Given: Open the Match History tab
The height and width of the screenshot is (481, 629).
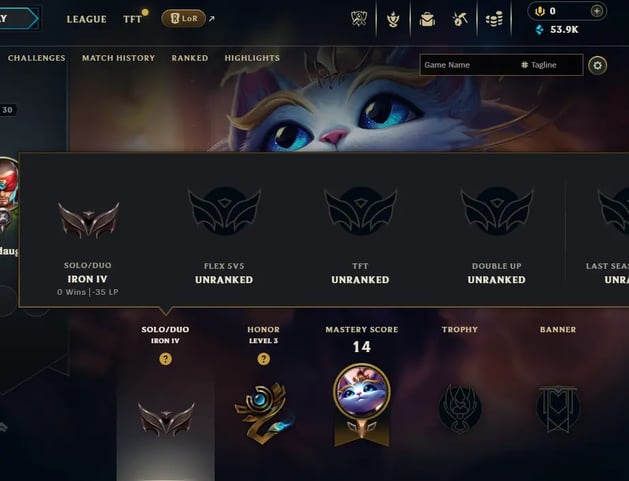Looking at the screenshot, I should 118,58.
